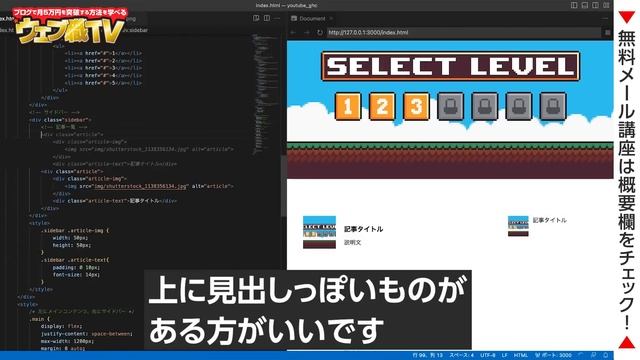Click the div class="sidebar" code line
640x360 pixels.
point(61,120)
